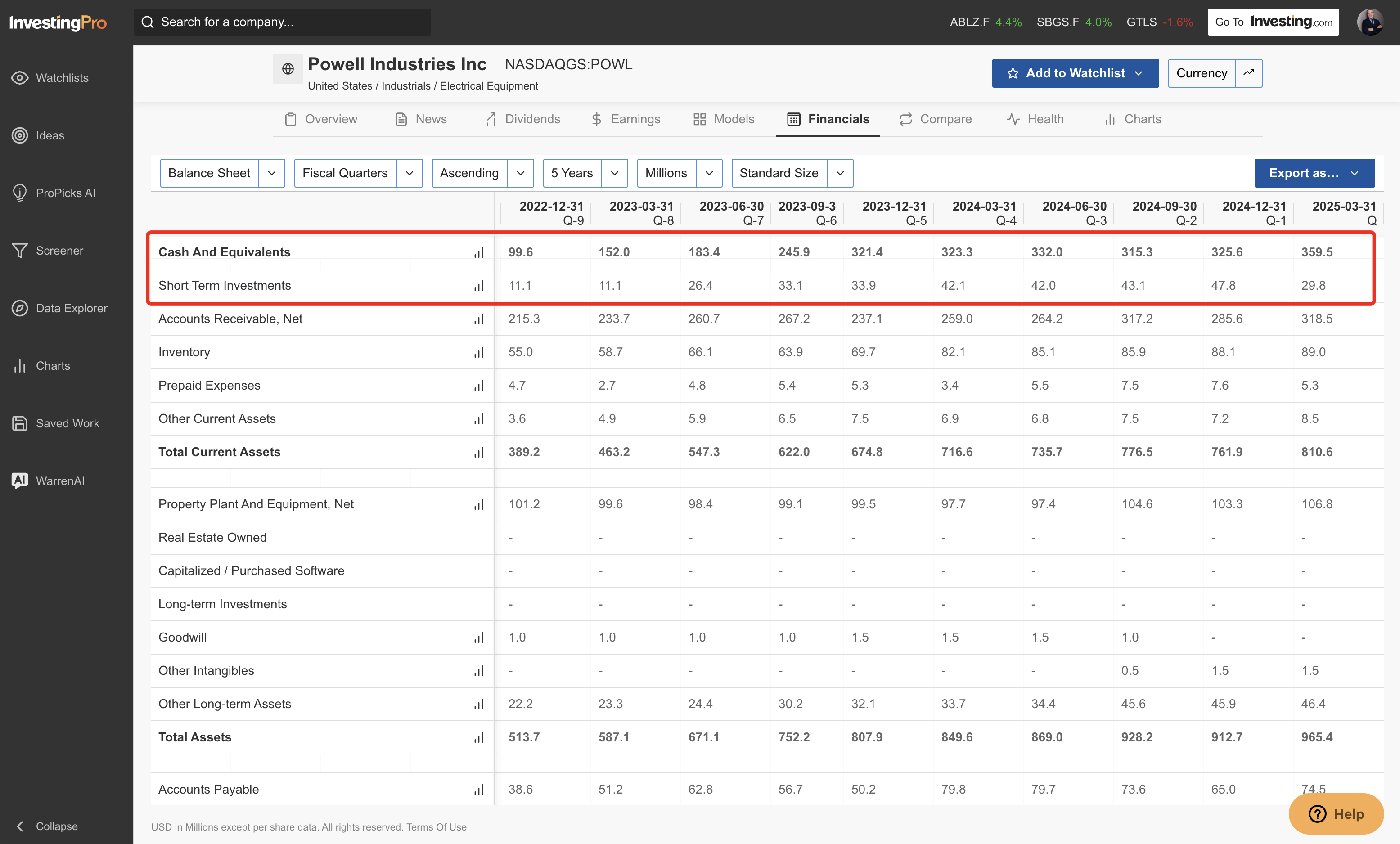This screenshot has width=1400, height=844.
Task: Click the Long-term Investments row label
Action: click(223, 604)
